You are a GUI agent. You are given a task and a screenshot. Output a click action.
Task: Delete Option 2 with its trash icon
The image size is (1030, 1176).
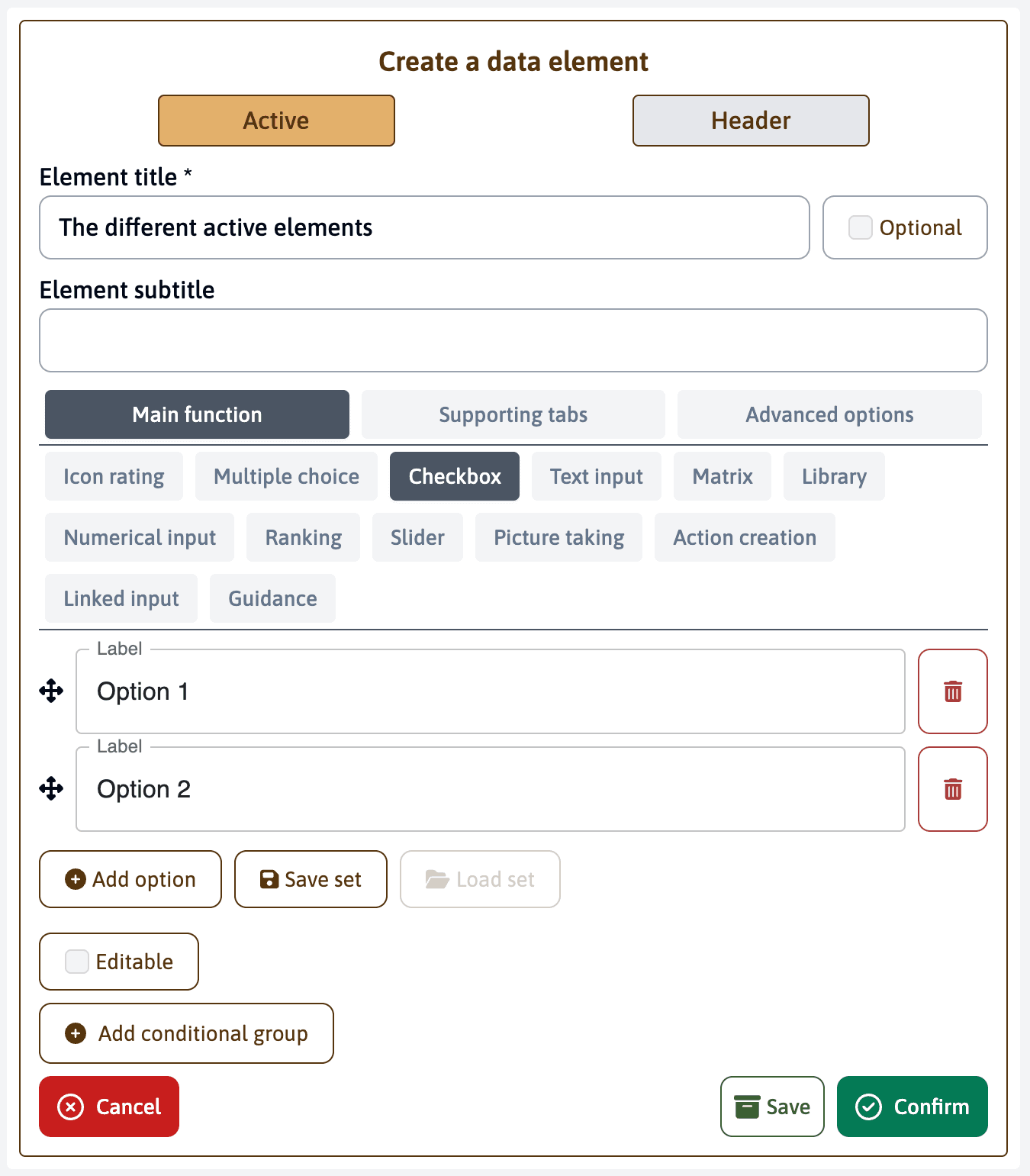(952, 789)
